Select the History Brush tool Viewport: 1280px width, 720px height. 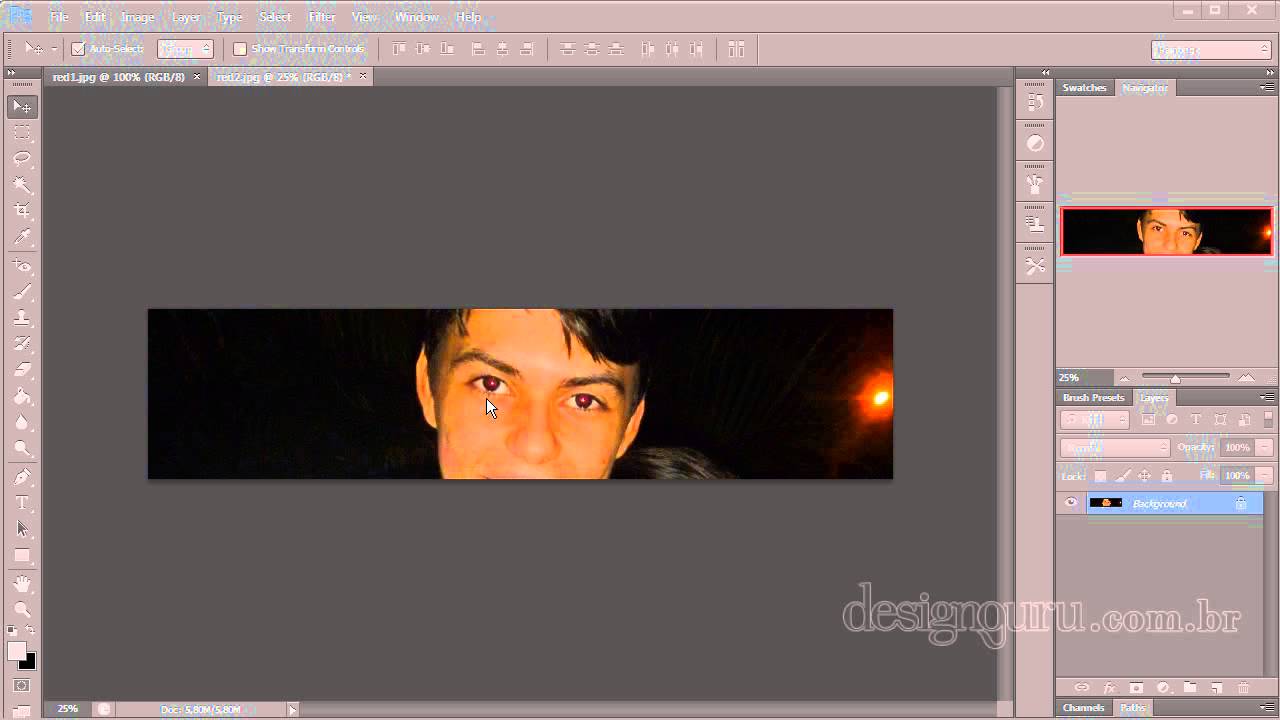coord(22,344)
